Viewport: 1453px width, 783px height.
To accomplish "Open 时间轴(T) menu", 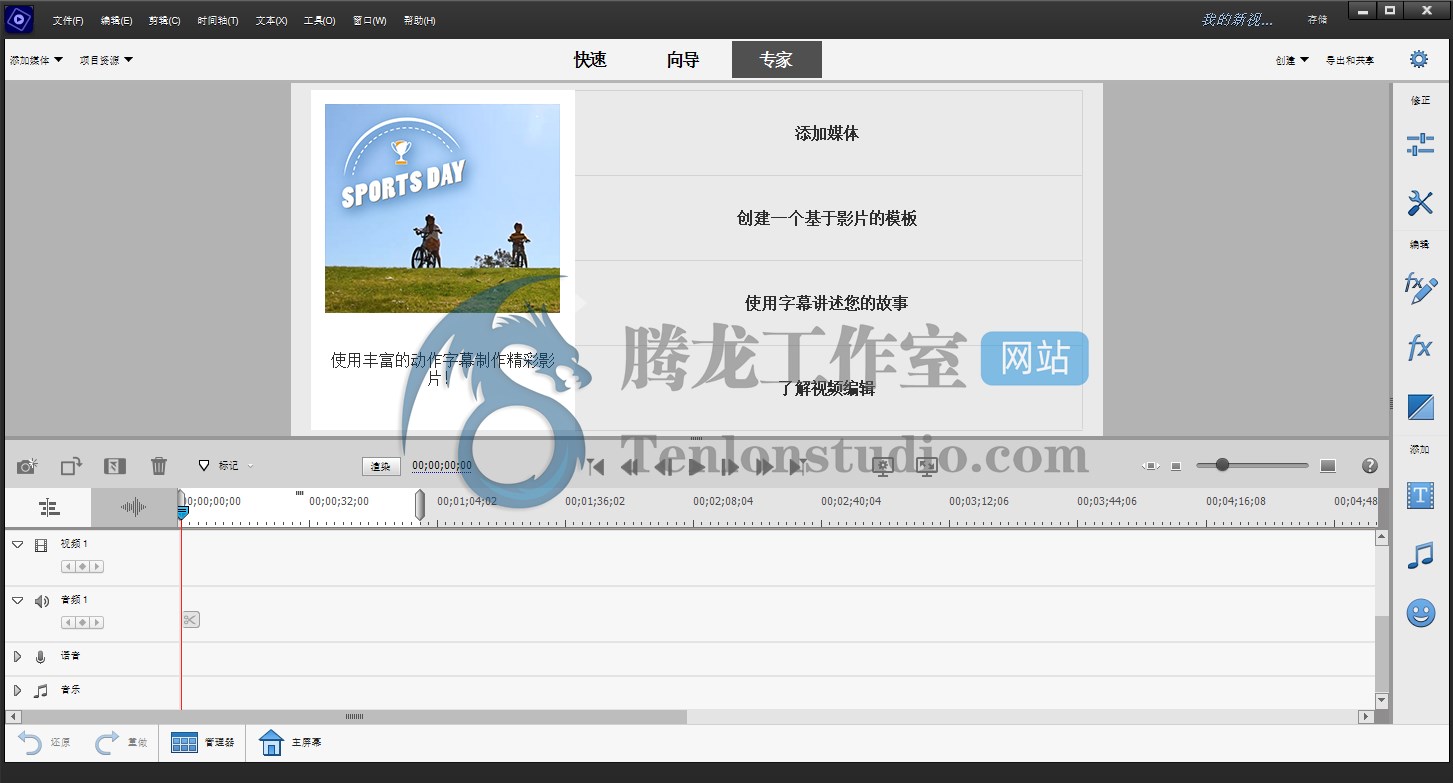I will pyautogui.click(x=217, y=20).
